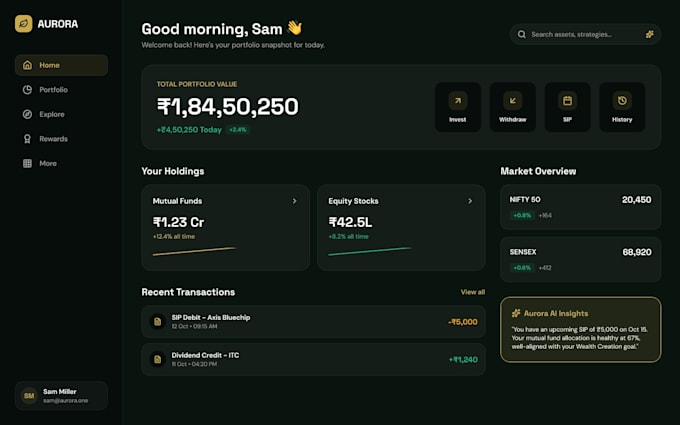Open the Invest quick action

pyautogui.click(x=458, y=107)
